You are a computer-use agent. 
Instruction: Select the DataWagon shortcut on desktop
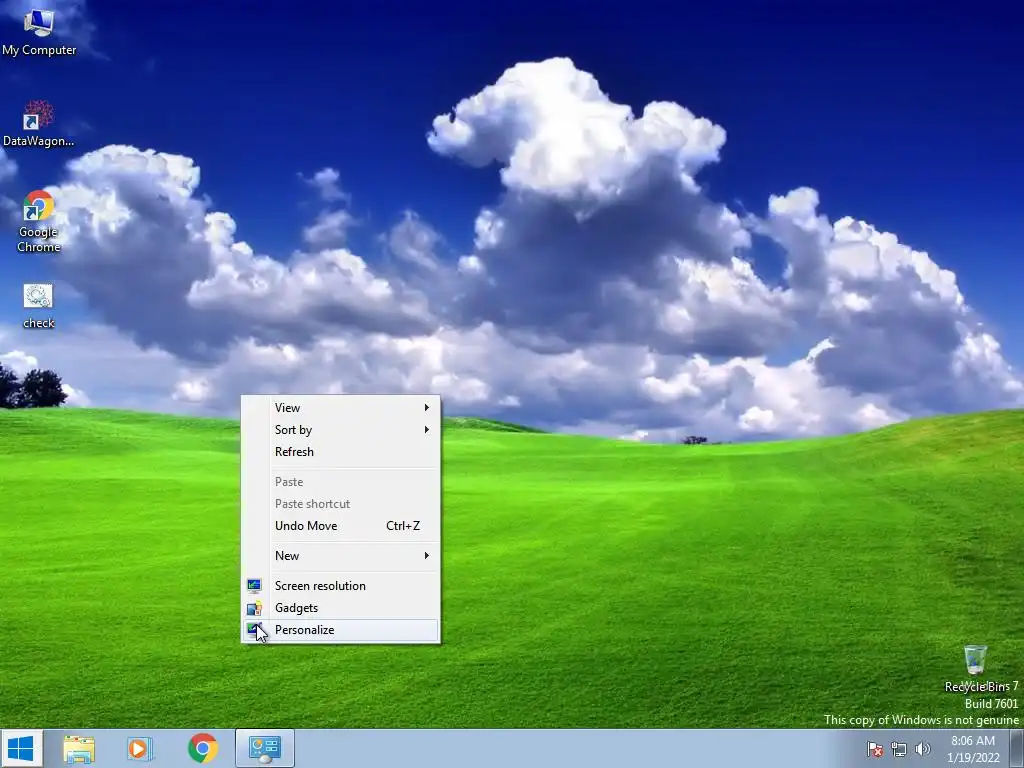click(39, 124)
